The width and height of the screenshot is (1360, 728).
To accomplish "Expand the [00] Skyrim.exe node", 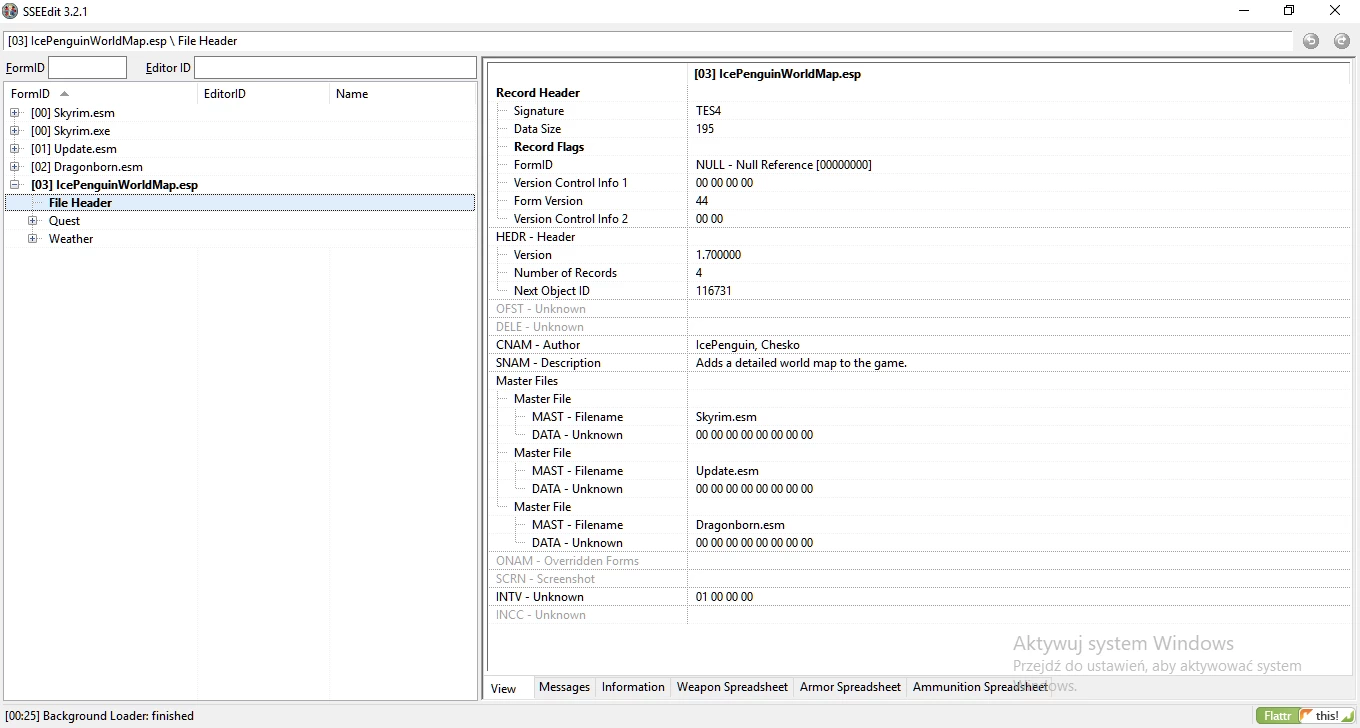I will (x=15, y=131).
